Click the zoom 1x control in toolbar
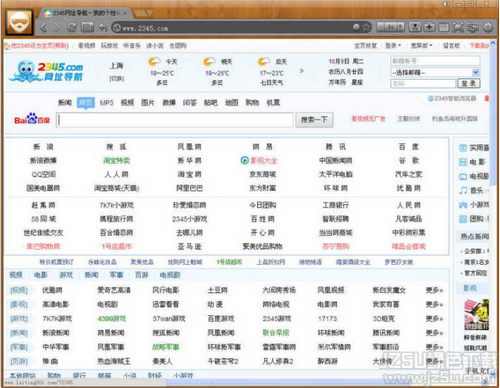Viewport: 500px width, 388px height. (391, 27)
